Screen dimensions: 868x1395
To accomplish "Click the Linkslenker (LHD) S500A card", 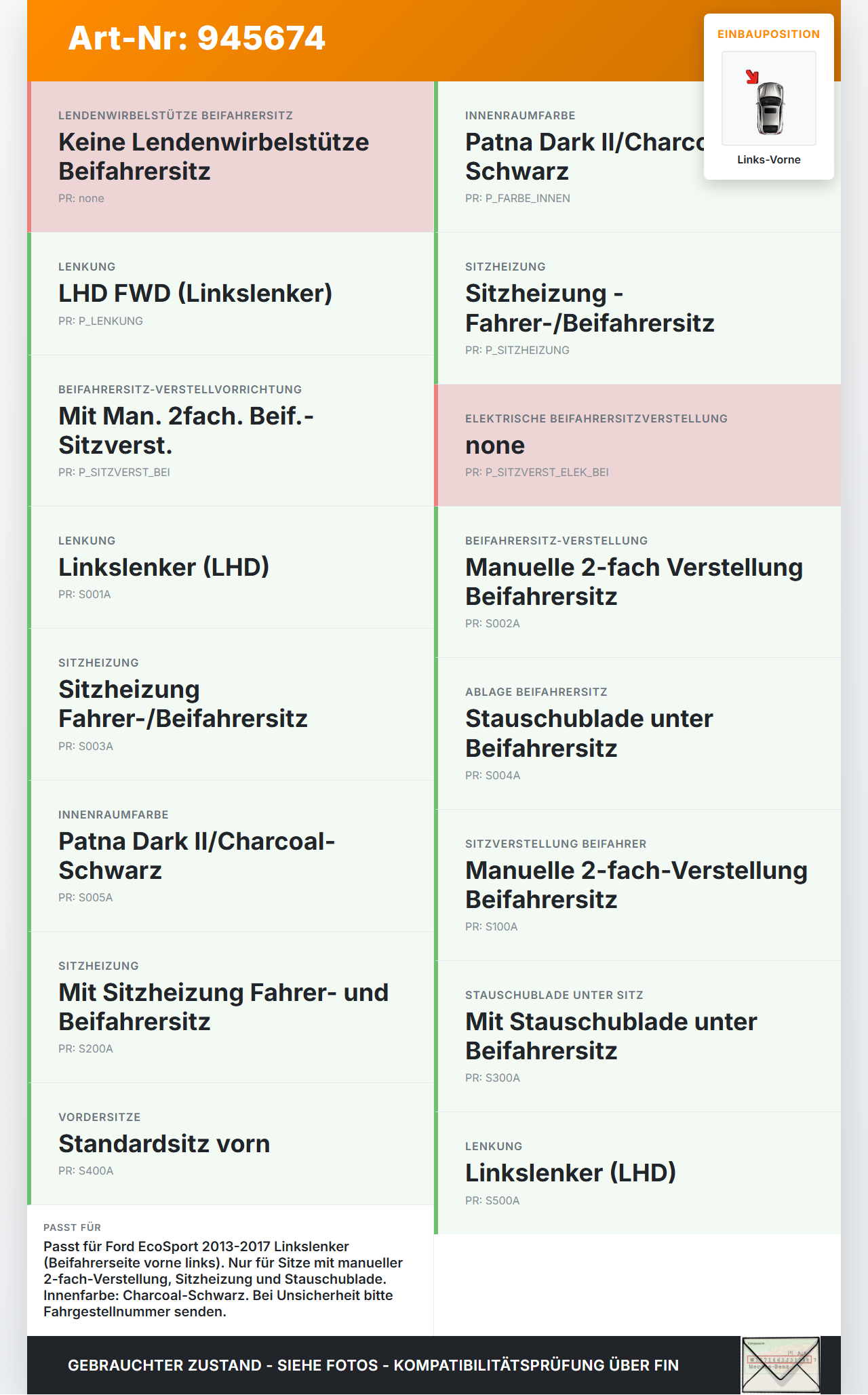I will pos(637,1173).
